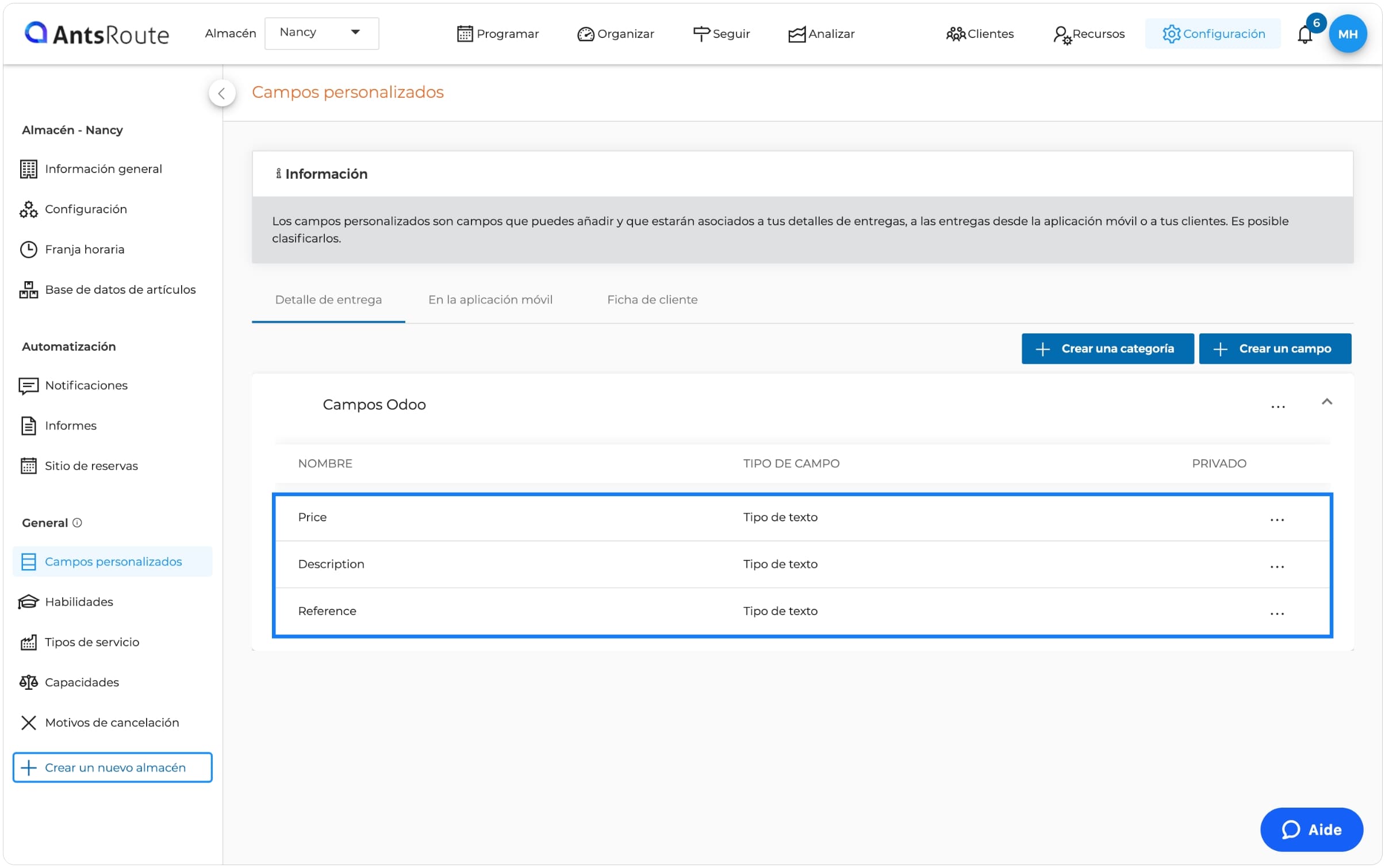
Task: Click the Campos Odoo category title
Action: coord(374,405)
